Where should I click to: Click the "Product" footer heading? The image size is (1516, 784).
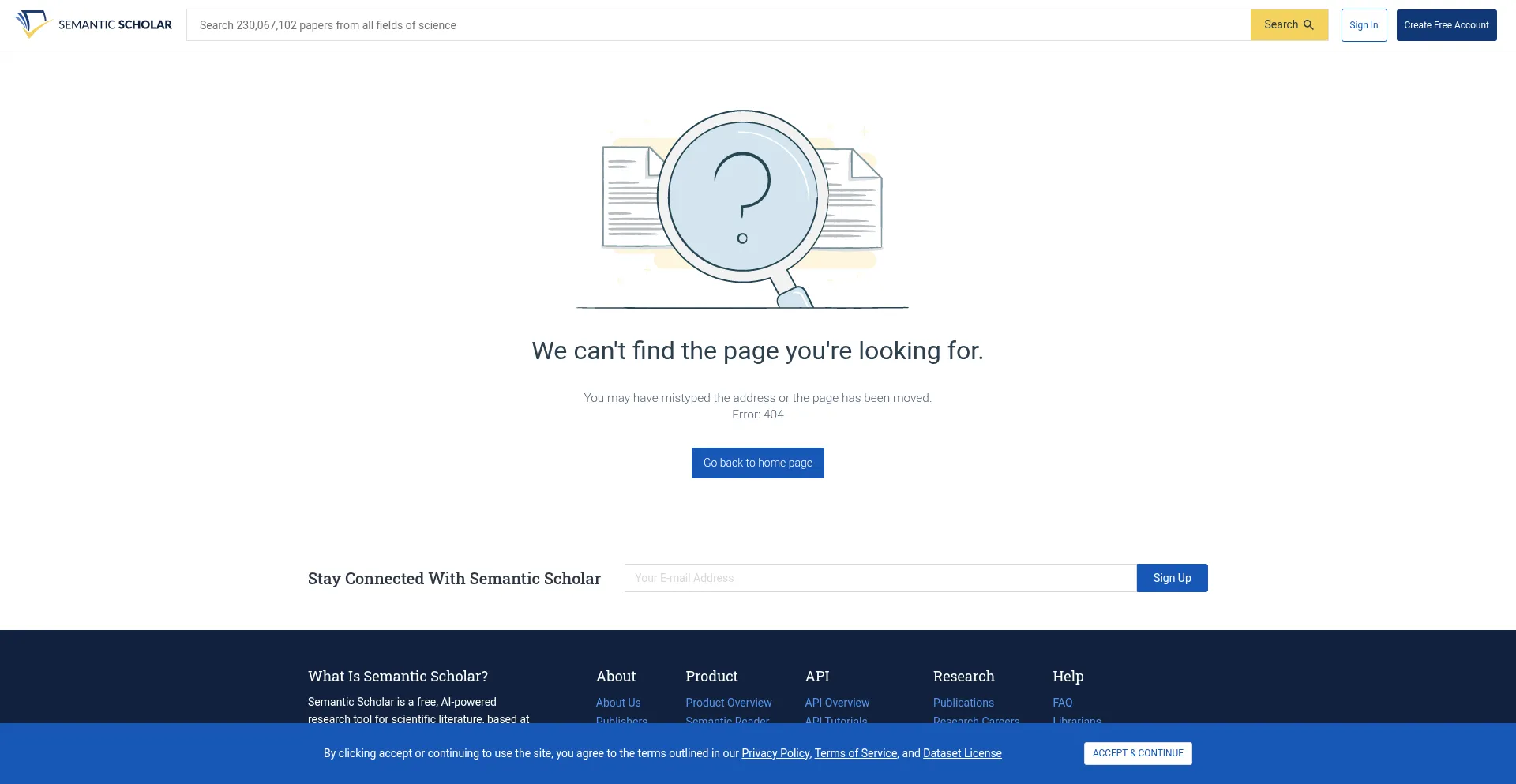coord(711,677)
